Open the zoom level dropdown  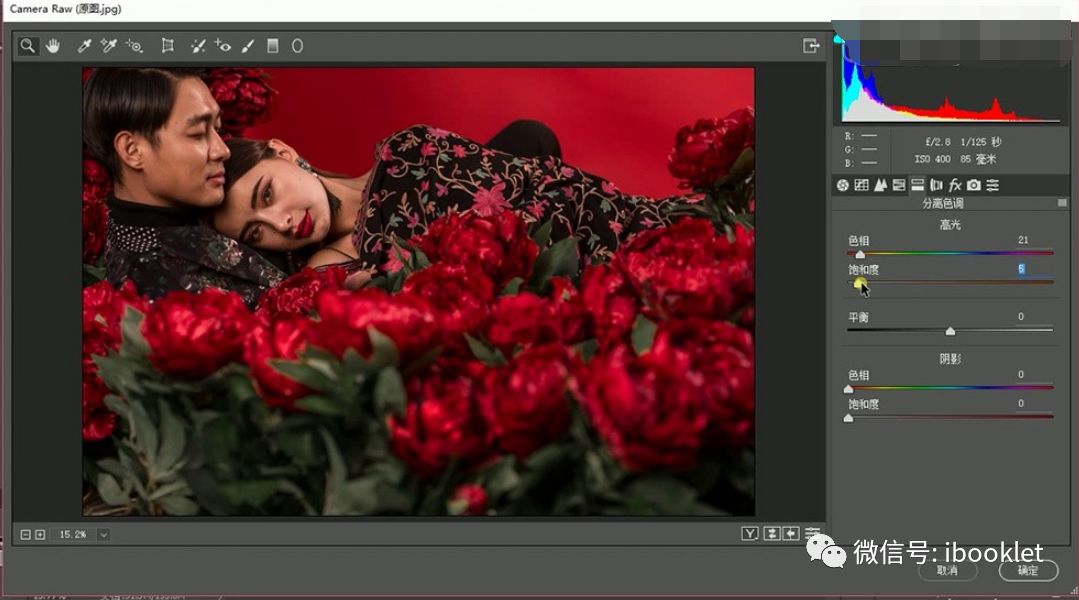(103, 534)
